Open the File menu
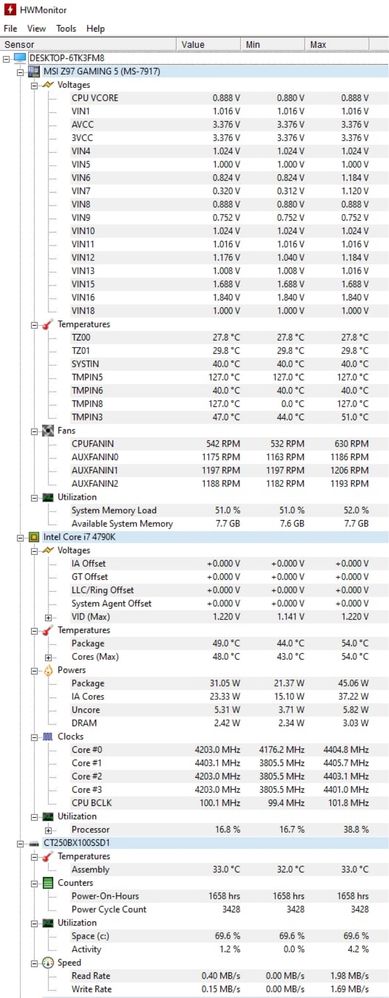 coord(11,29)
